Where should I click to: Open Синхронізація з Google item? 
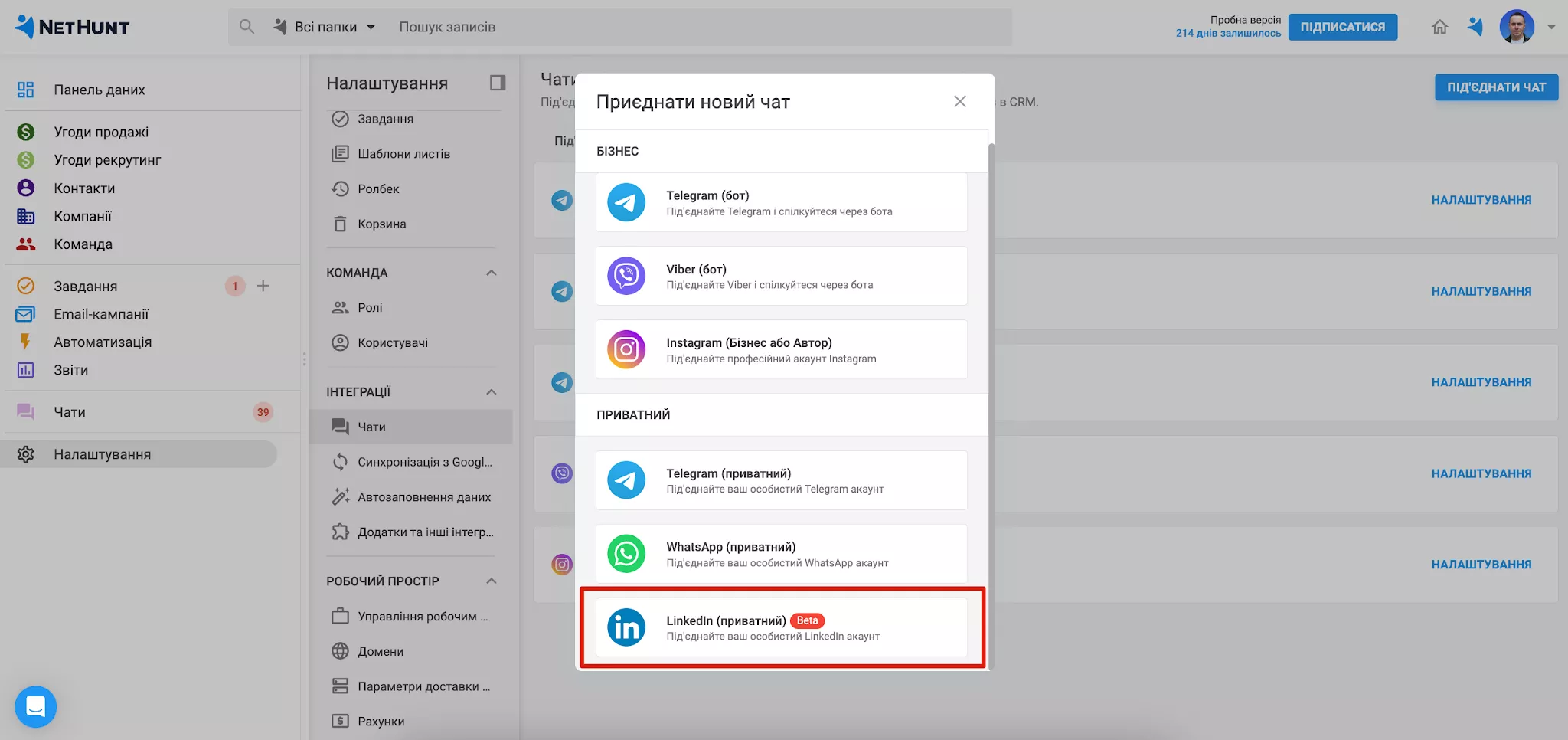pos(424,463)
